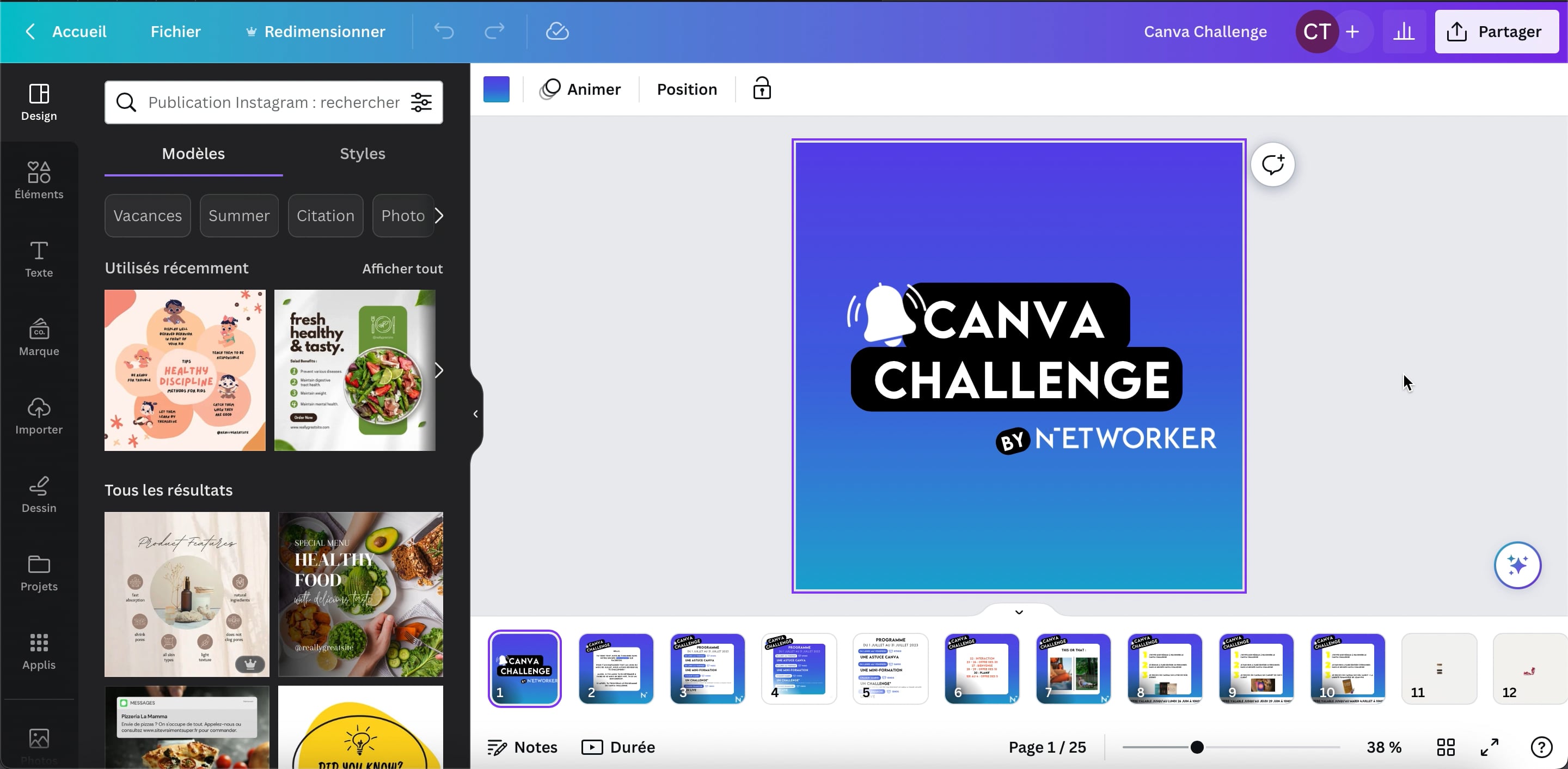Click the Importer upload icon

[x=39, y=416]
